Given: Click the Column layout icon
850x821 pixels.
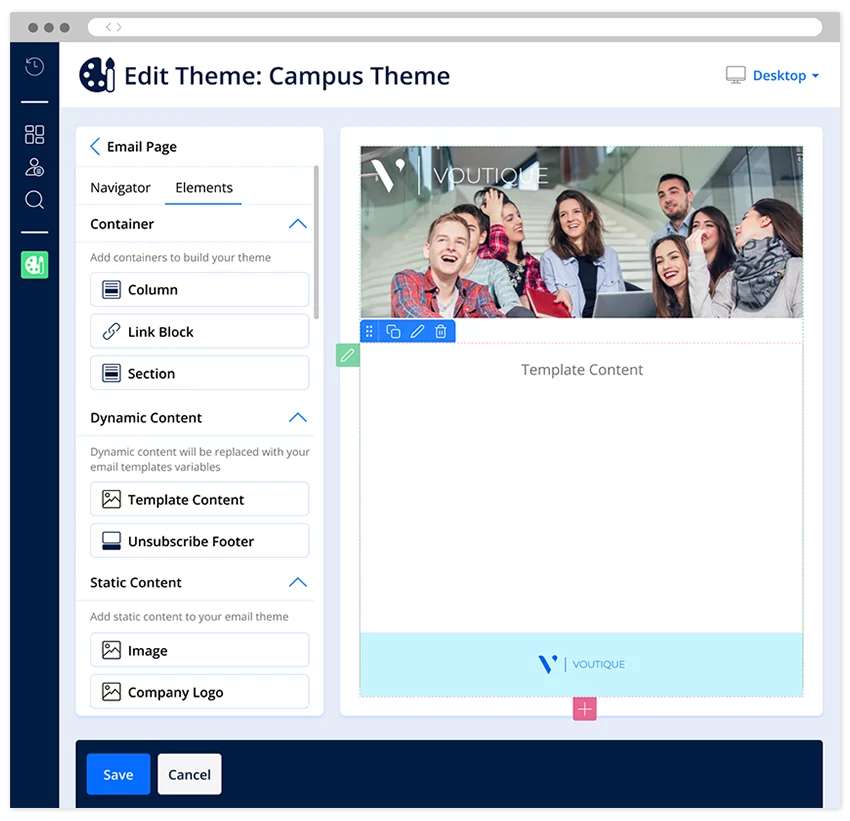Looking at the screenshot, I should pyautogui.click(x=111, y=289).
